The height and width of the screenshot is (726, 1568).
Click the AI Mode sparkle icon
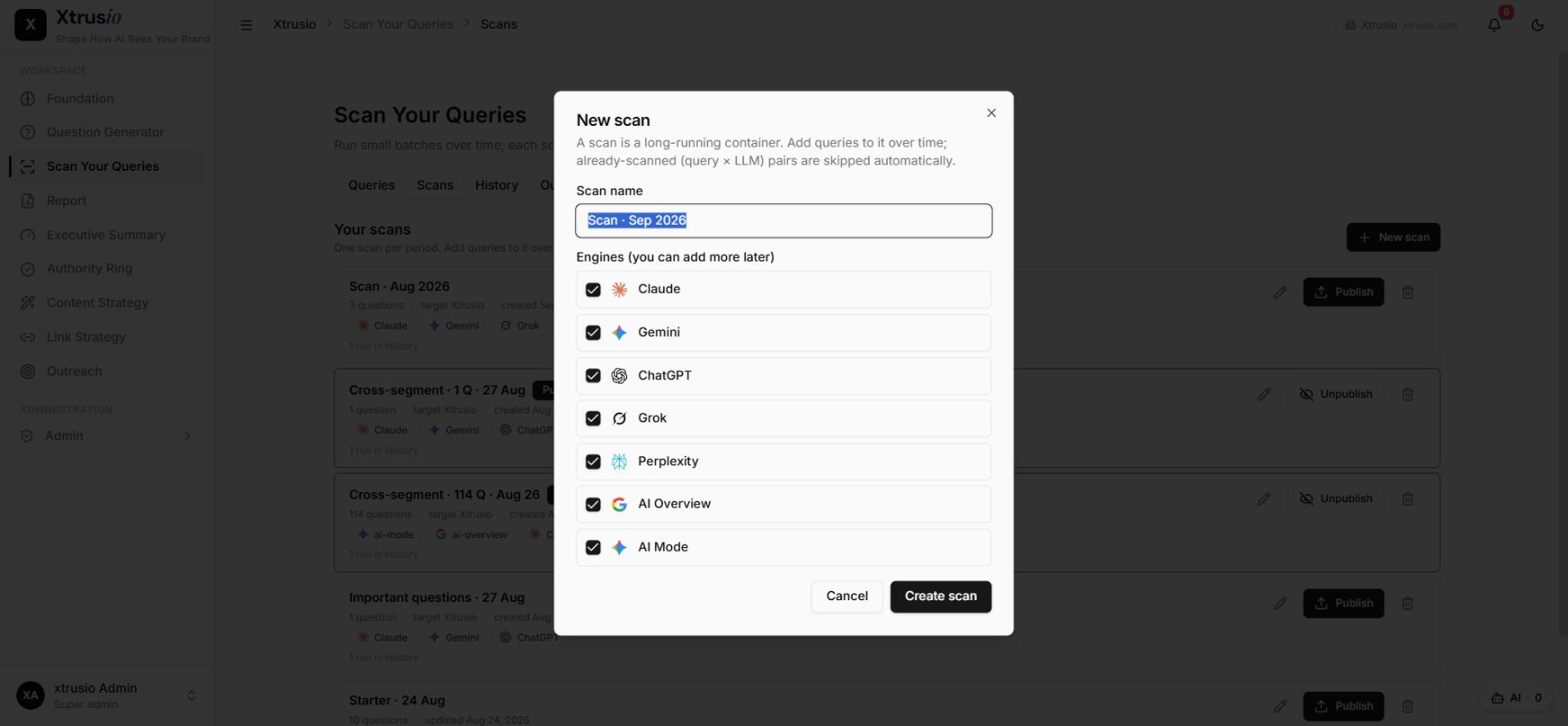619,547
